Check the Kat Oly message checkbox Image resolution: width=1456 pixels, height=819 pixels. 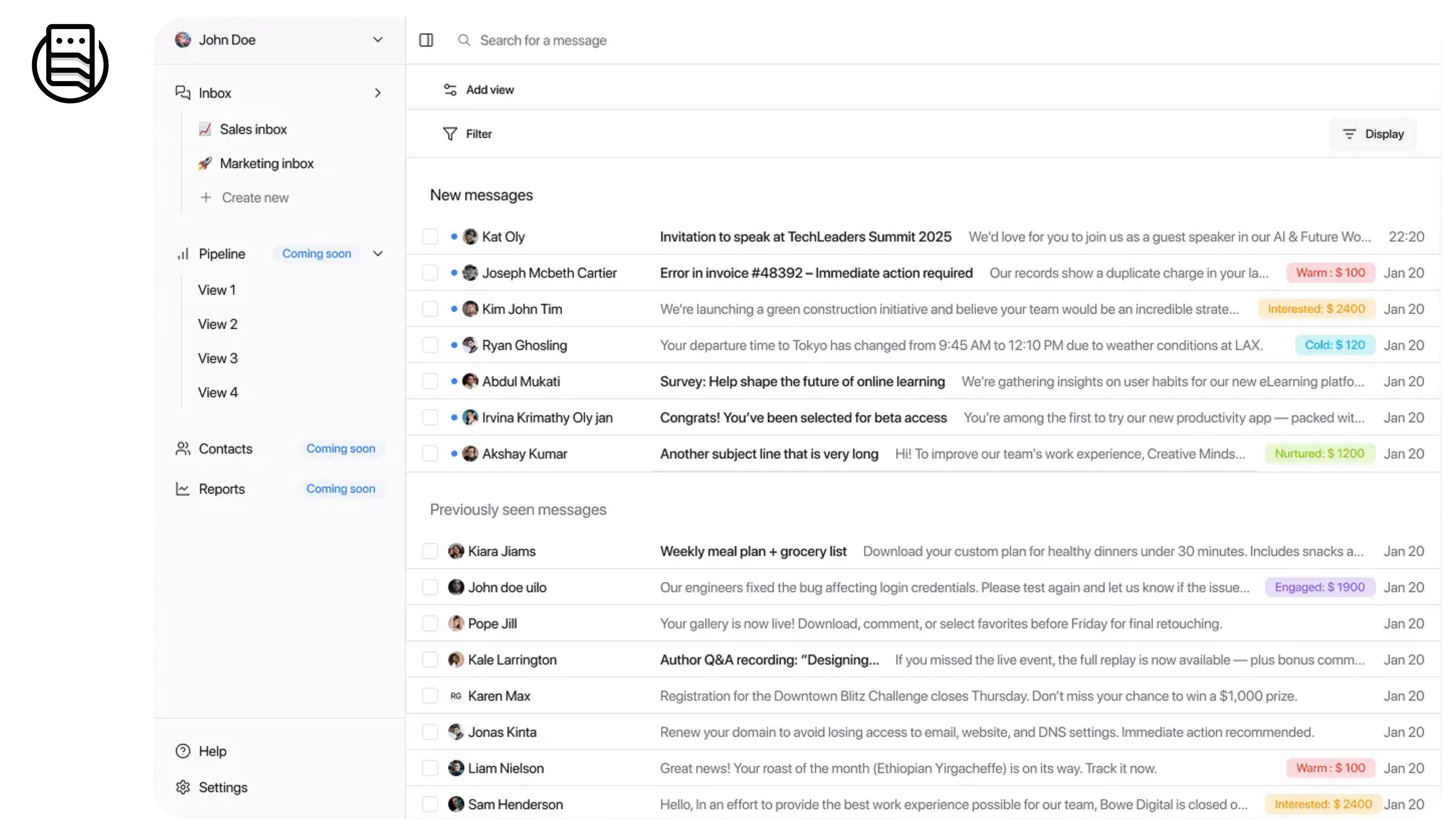(x=430, y=237)
